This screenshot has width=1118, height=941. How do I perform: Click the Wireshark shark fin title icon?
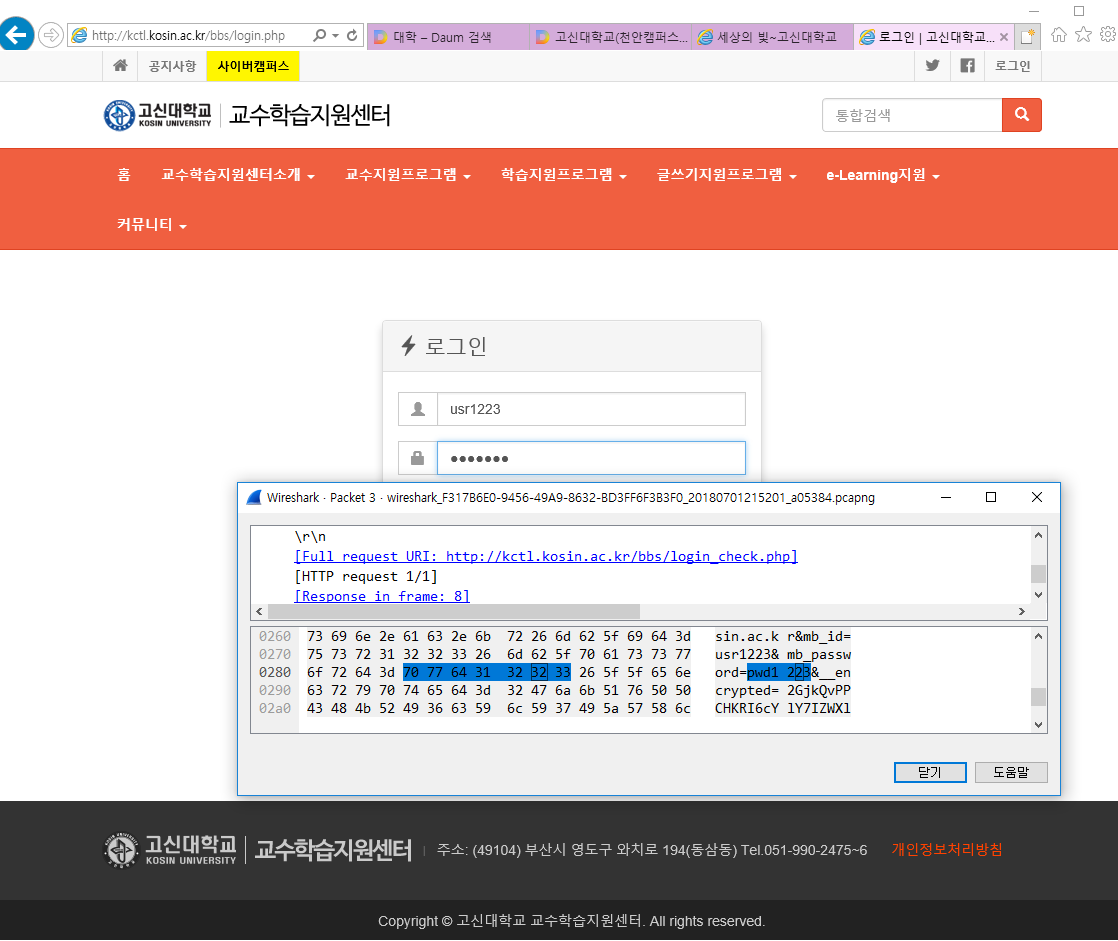coord(254,498)
